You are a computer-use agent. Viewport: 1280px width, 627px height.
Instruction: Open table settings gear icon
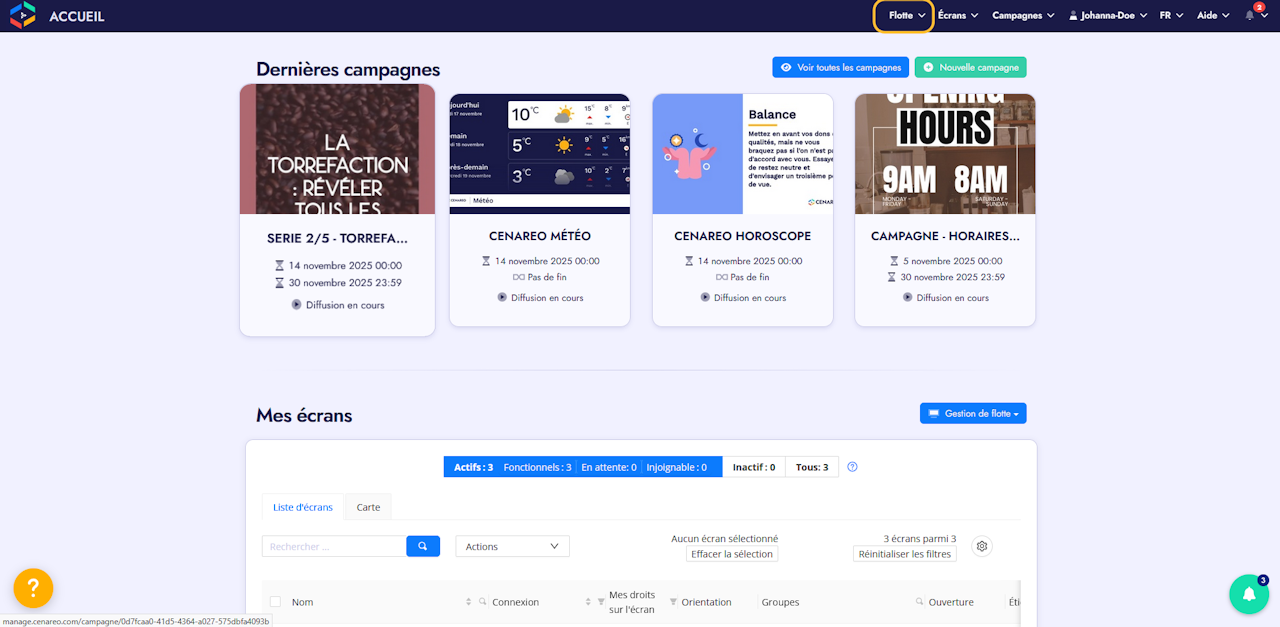coord(982,546)
